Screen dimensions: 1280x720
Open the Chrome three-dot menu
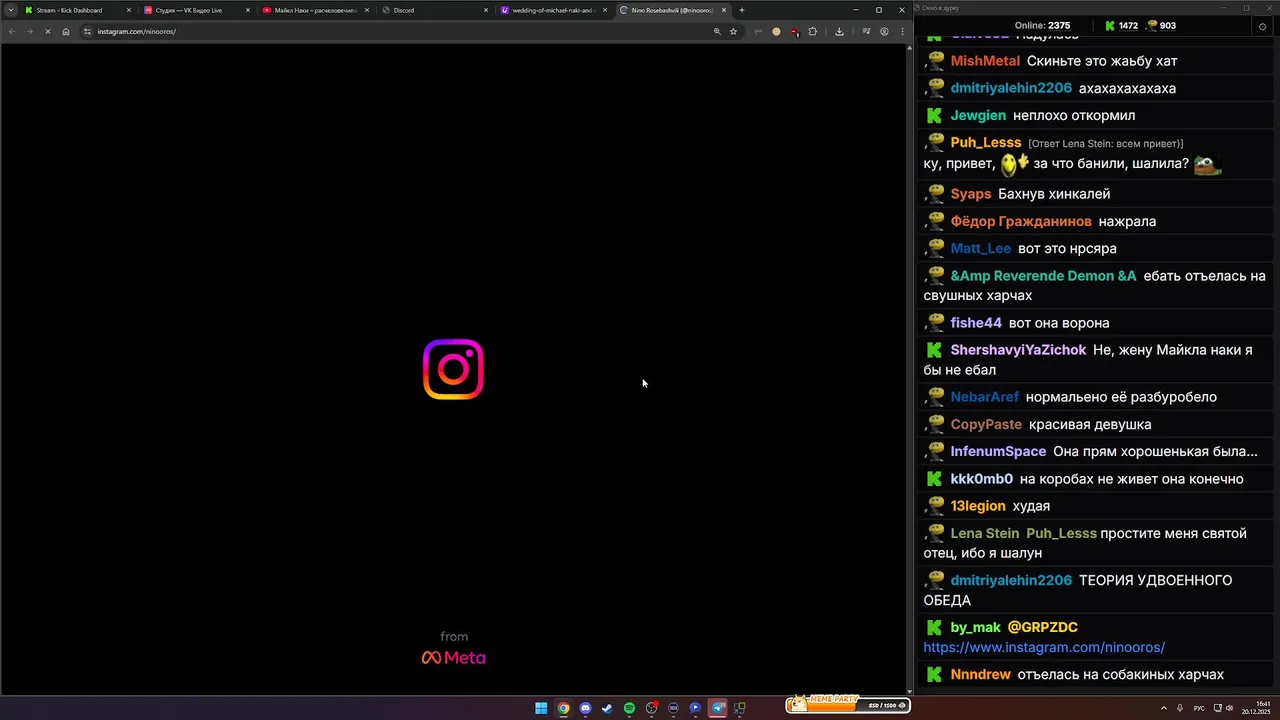(x=902, y=31)
